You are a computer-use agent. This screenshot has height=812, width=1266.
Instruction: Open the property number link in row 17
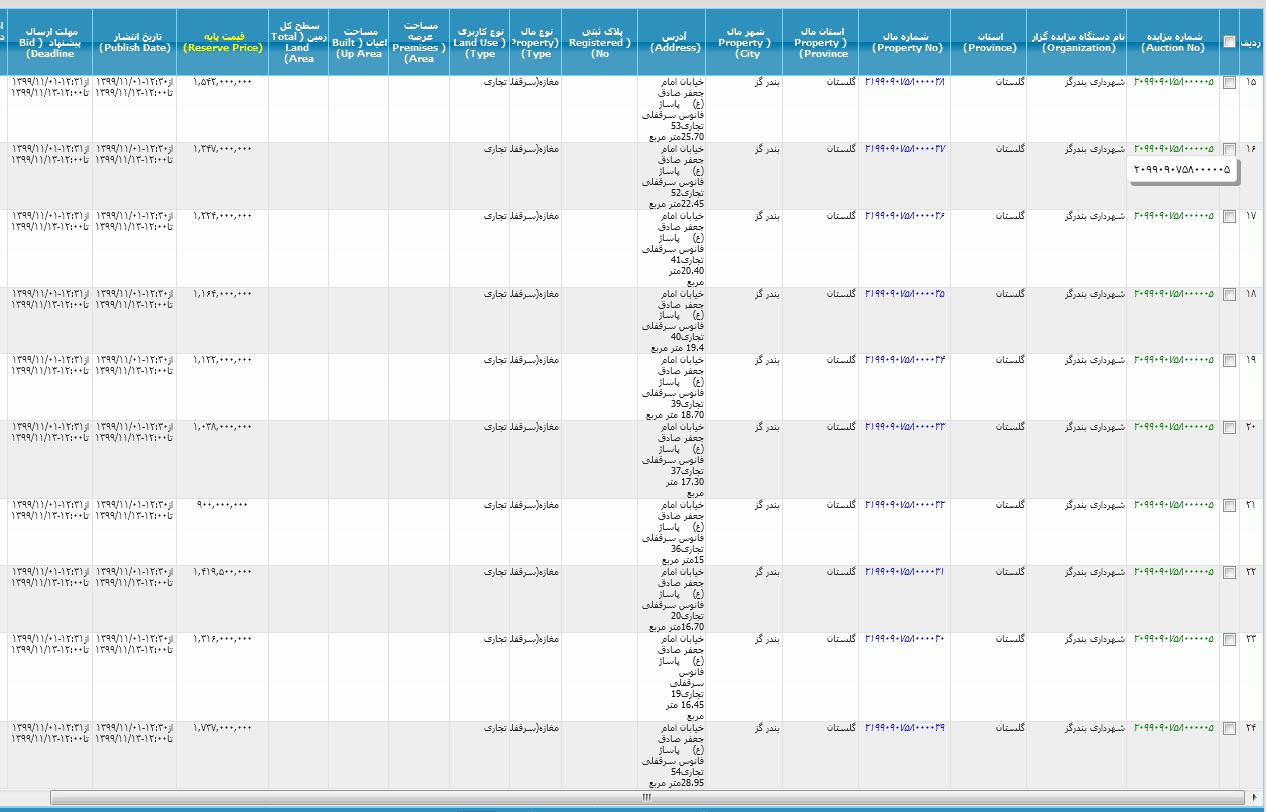coord(904,215)
